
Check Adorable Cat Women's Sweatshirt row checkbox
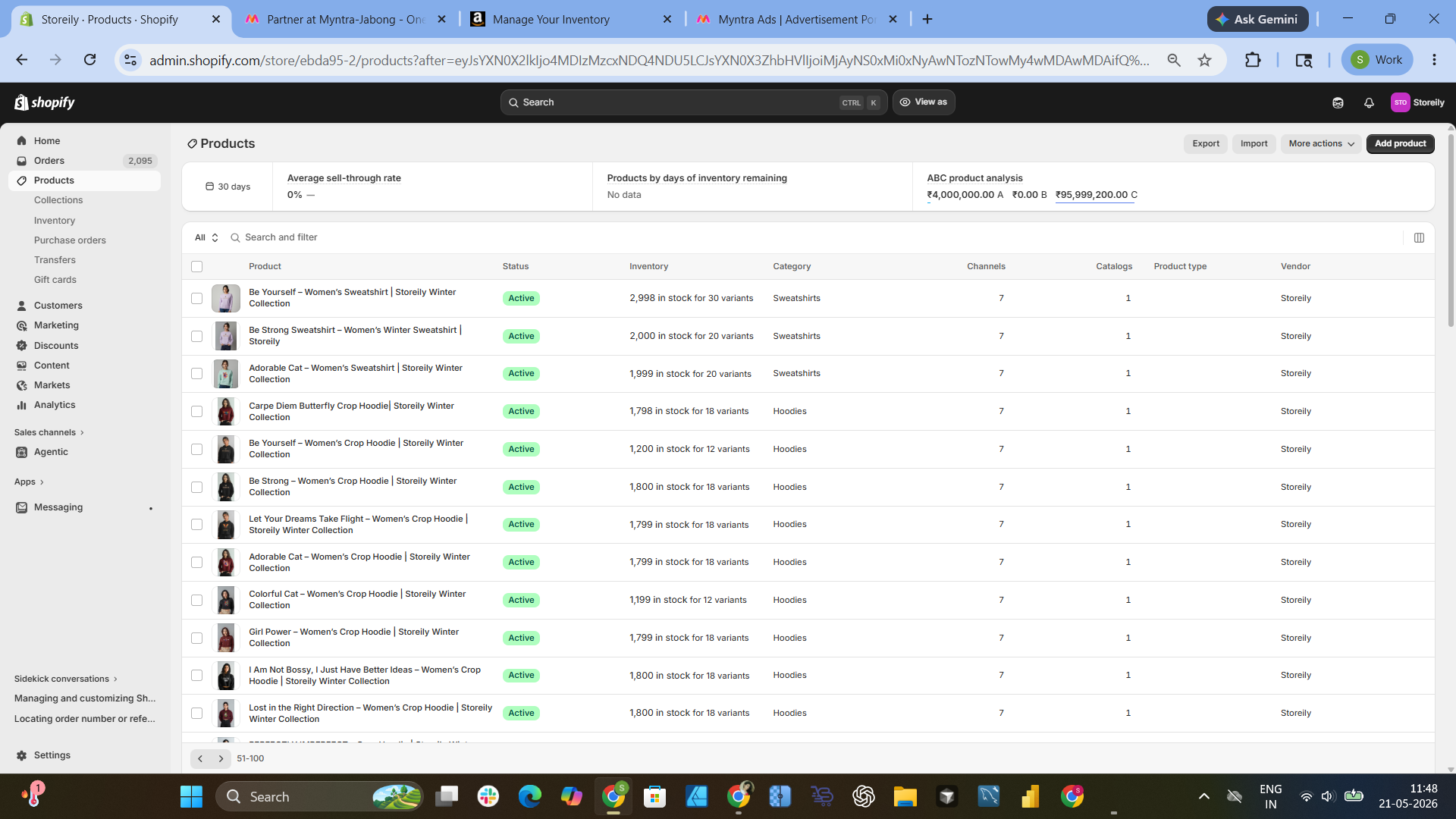(197, 374)
